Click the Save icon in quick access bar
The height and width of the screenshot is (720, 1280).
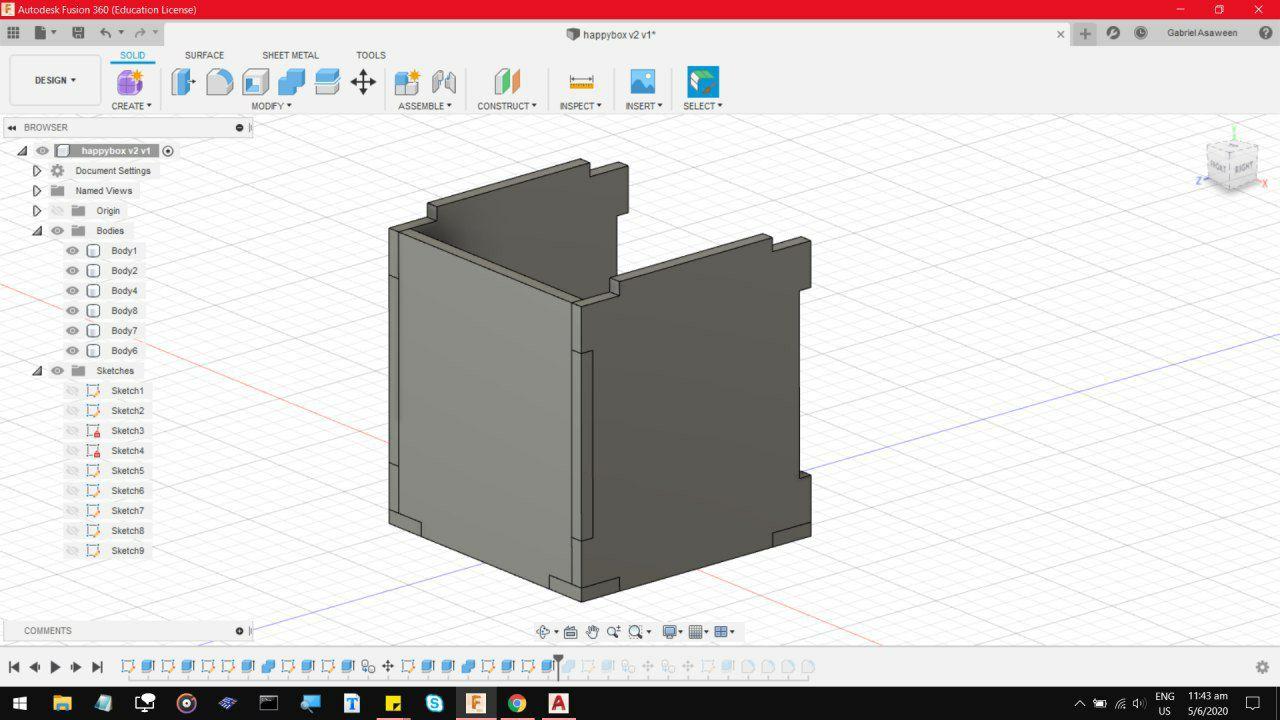click(78, 33)
